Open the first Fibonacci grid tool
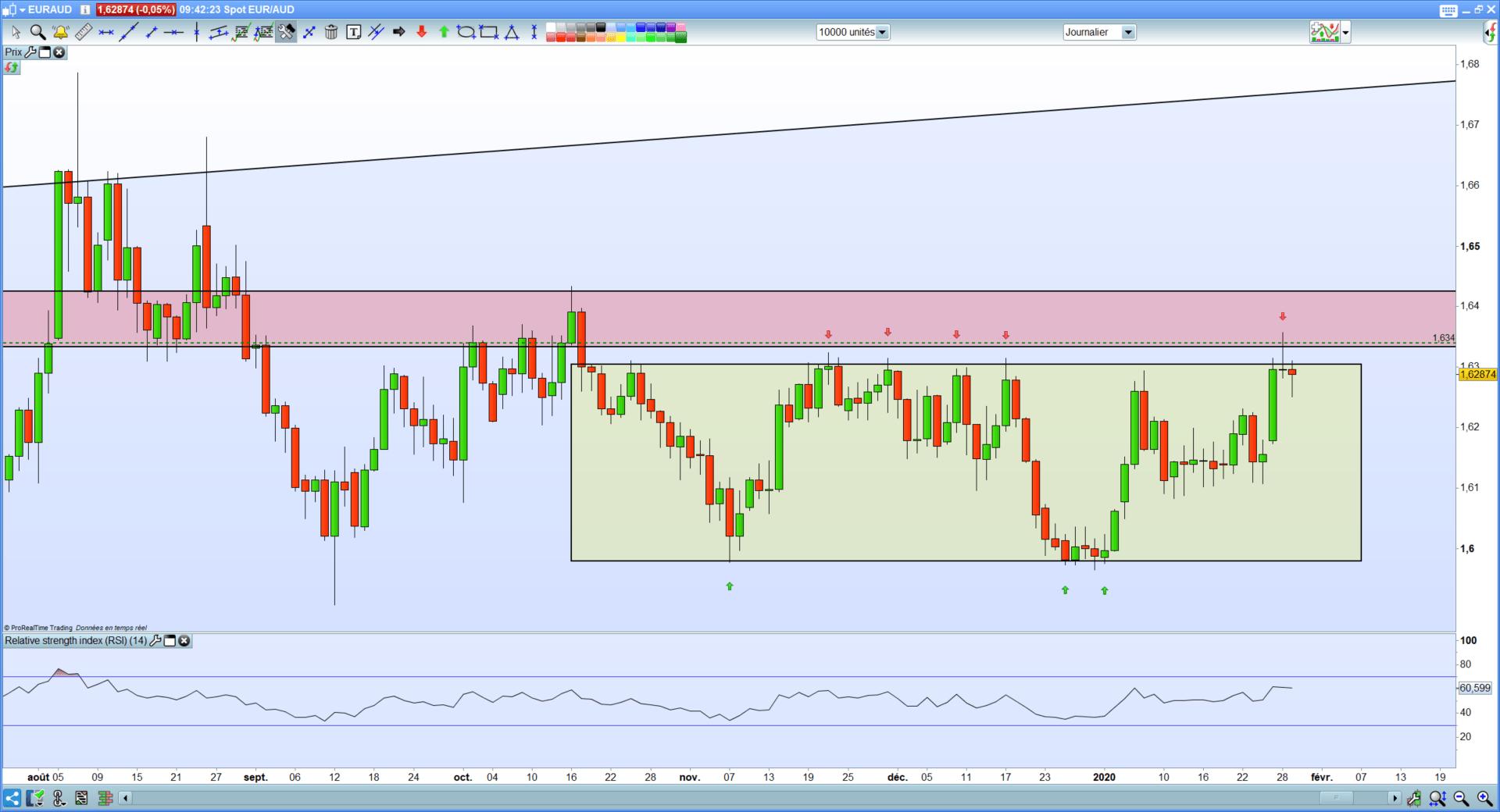 pos(241,32)
